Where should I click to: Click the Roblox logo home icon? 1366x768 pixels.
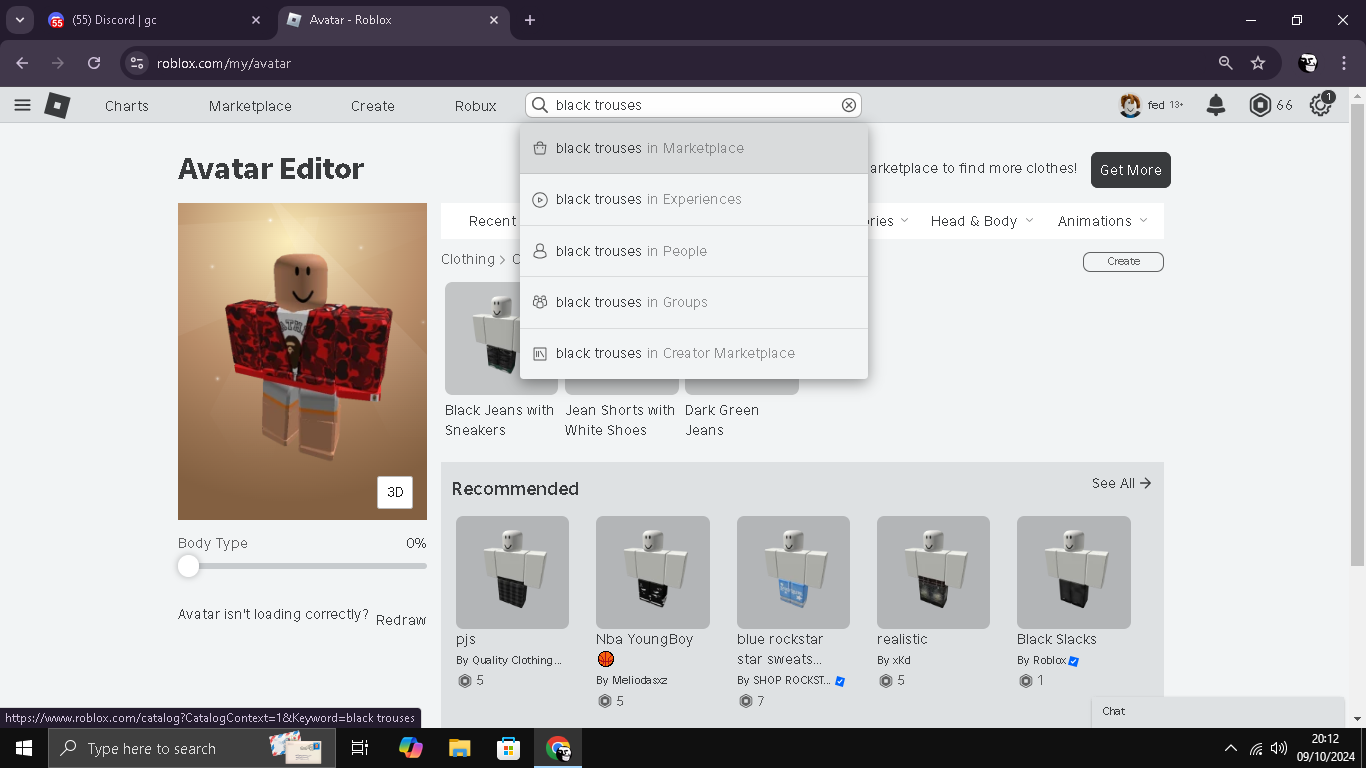pos(57,105)
